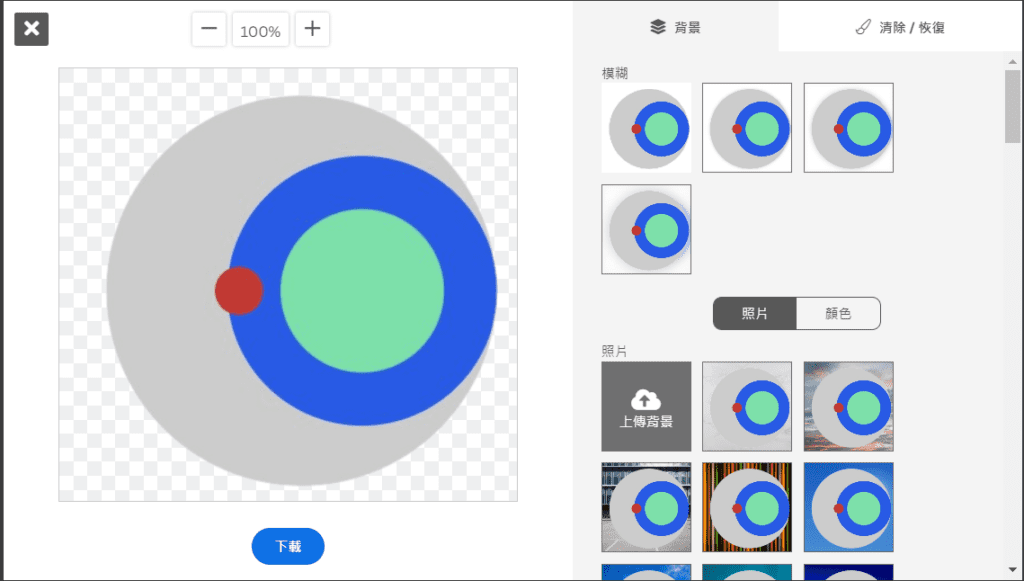The width and height of the screenshot is (1024, 581).
Task: Click the scrollbar thumb in backgrounds panel
Action: pos(1012,106)
